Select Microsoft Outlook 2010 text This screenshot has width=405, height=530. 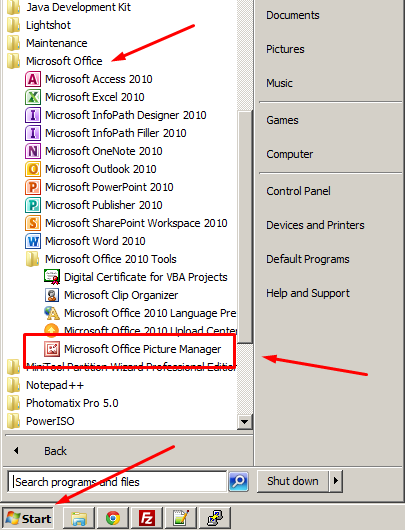tap(100, 169)
